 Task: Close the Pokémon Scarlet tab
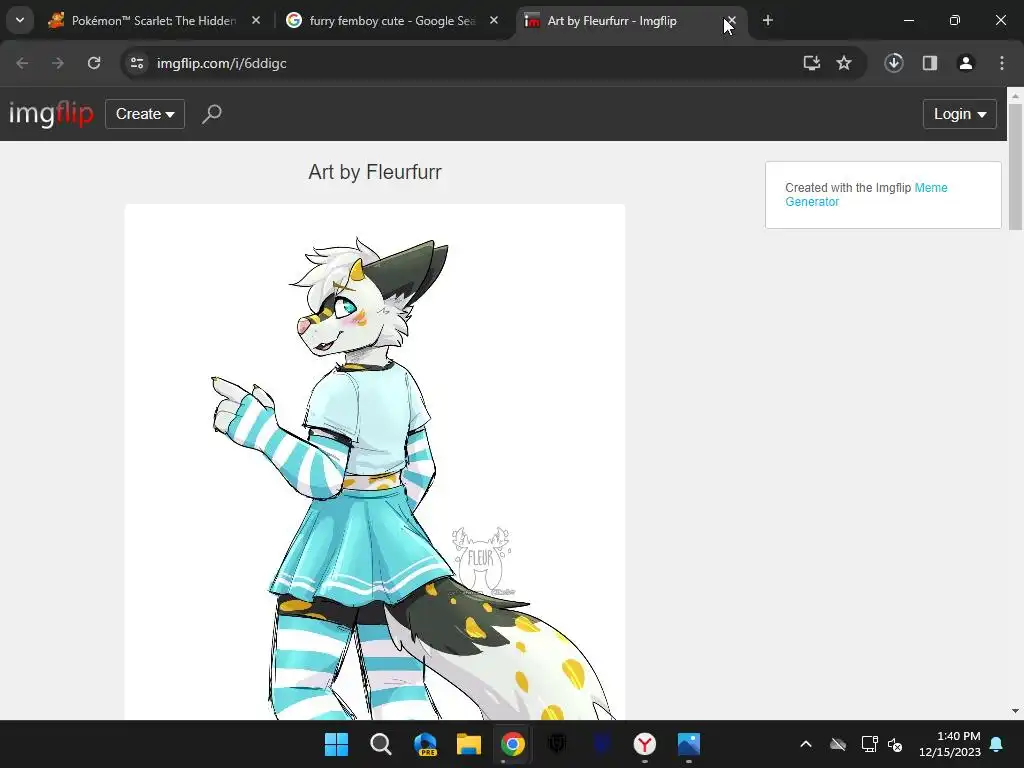(256, 21)
